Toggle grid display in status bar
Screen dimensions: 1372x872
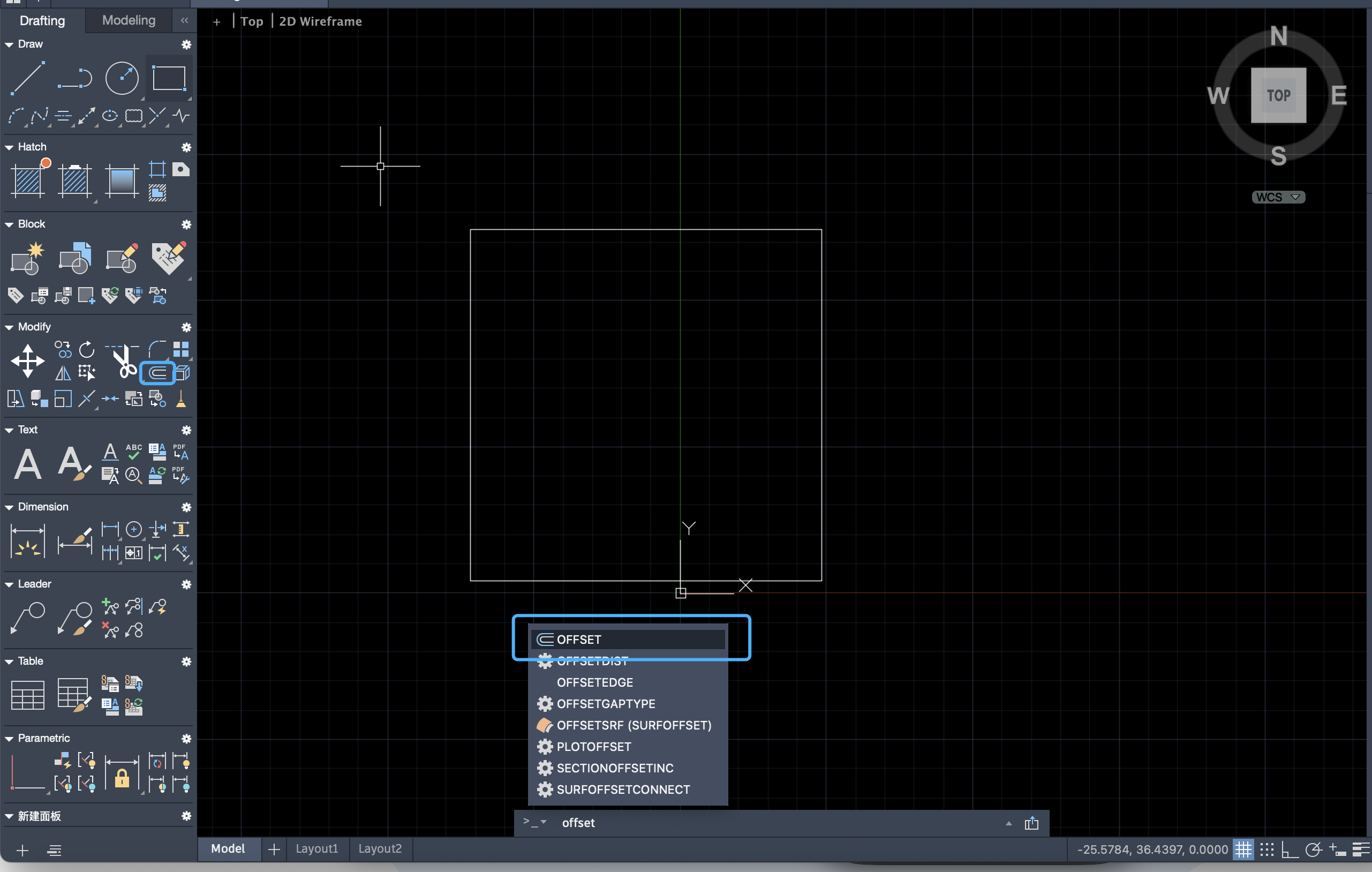pyautogui.click(x=1242, y=850)
